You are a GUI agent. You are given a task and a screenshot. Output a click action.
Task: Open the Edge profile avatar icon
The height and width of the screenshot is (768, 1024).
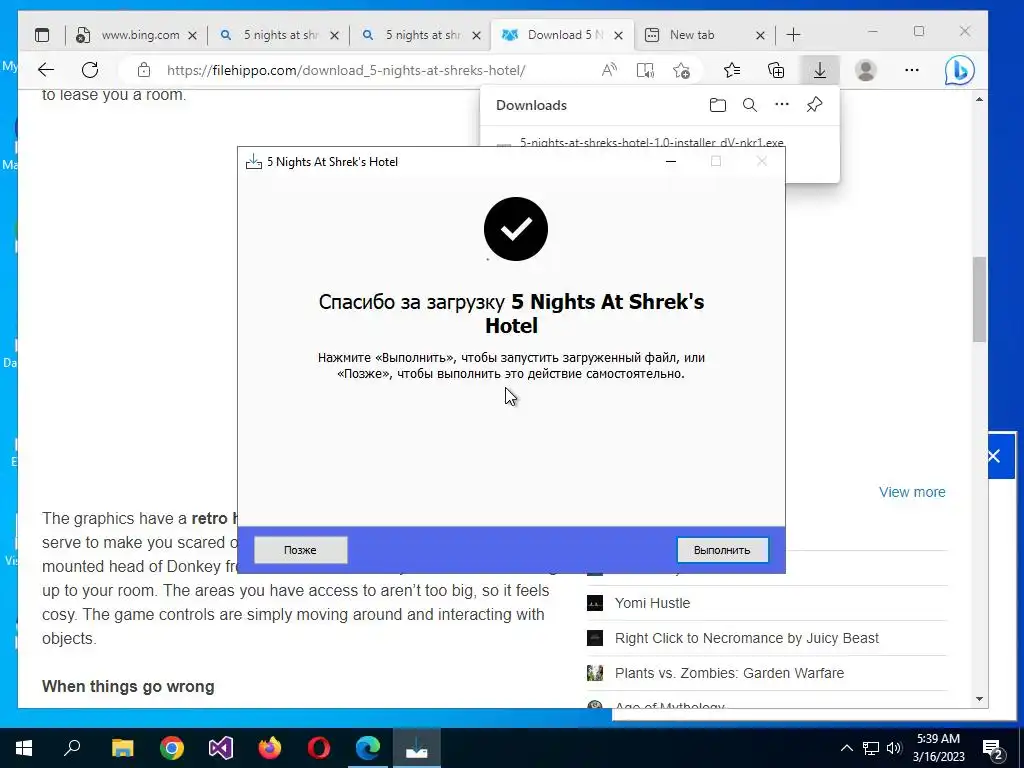point(866,70)
